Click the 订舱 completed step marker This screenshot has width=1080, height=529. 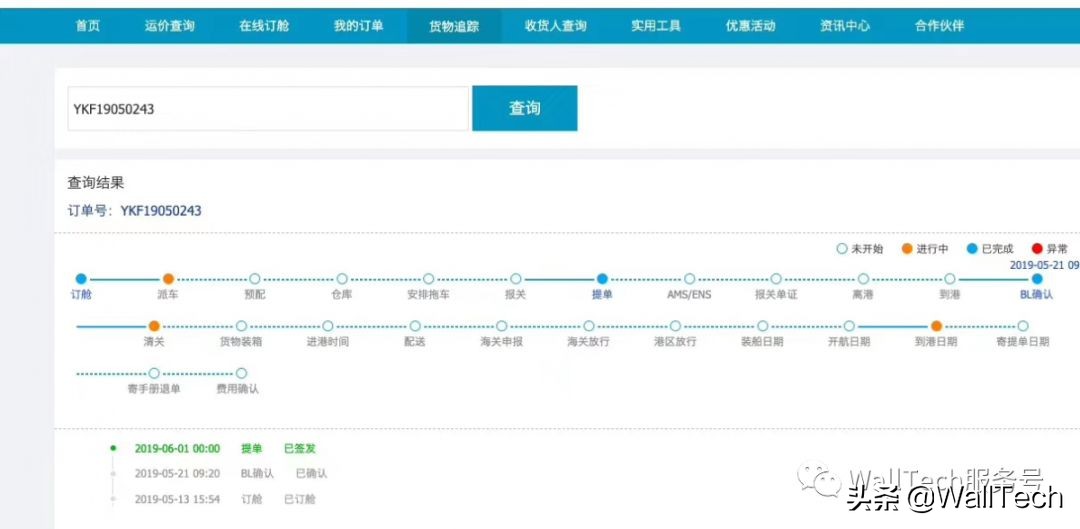click(81, 279)
